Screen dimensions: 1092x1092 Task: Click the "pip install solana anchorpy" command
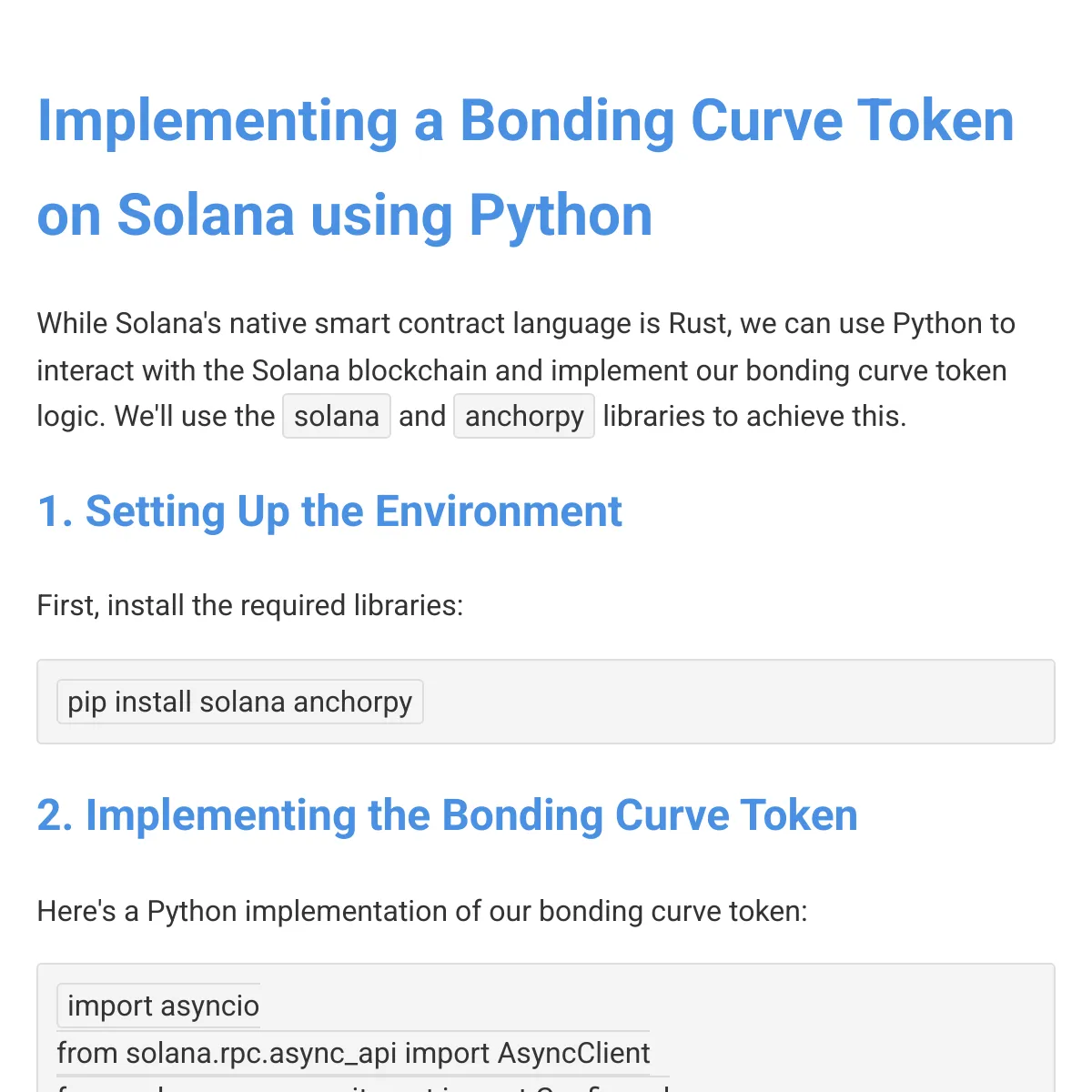240,702
